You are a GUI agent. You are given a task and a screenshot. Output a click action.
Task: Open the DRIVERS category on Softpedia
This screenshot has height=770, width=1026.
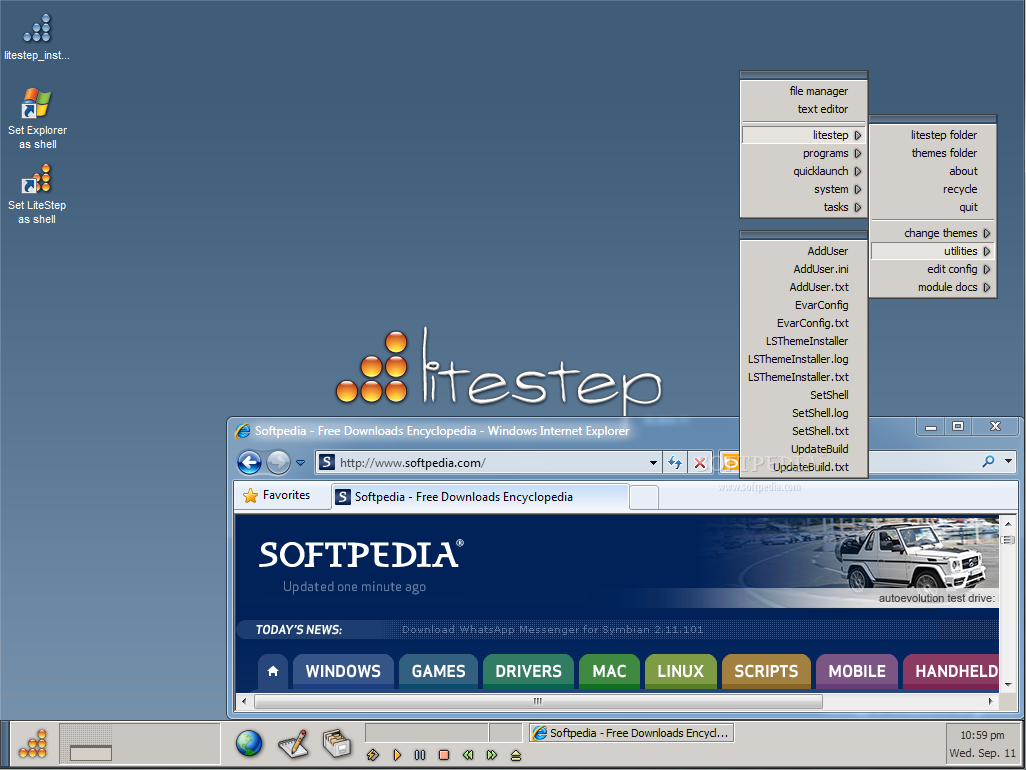tap(528, 671)
